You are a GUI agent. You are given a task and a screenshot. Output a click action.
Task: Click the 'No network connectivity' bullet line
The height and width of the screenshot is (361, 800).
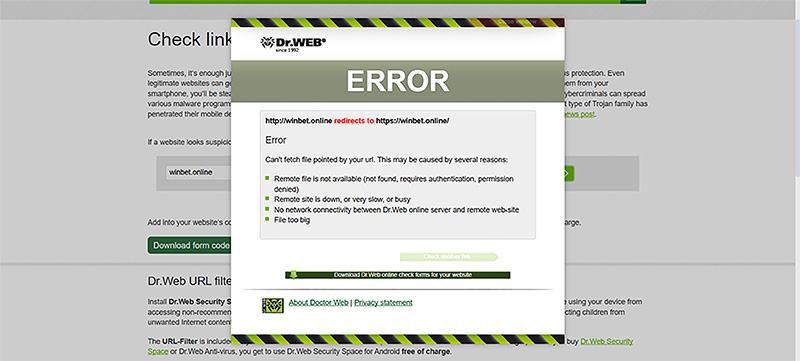point(392,210)
